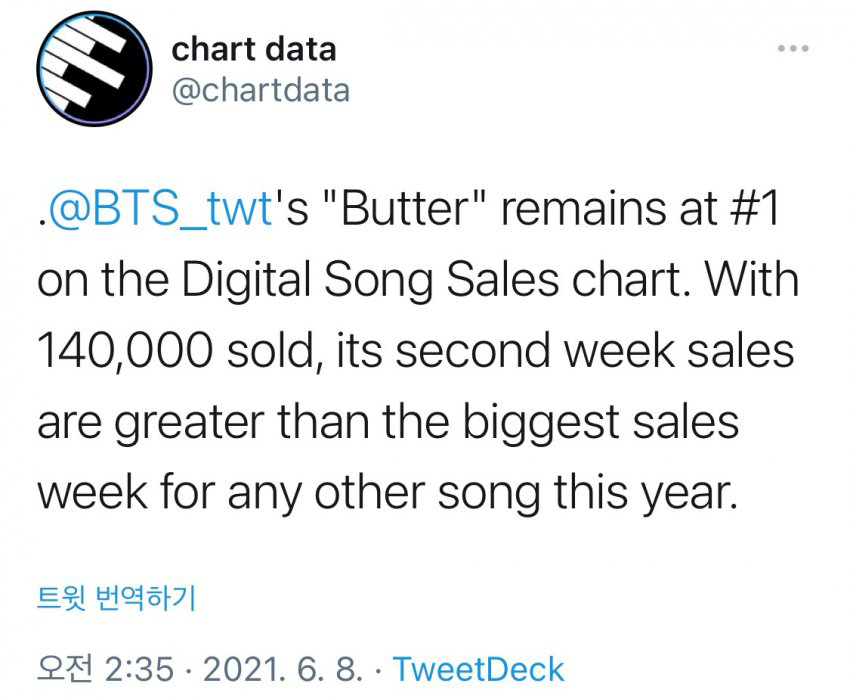Open the chart data profile avatar
The height and width of the screenshot is (698, 850).
[94, 69]
